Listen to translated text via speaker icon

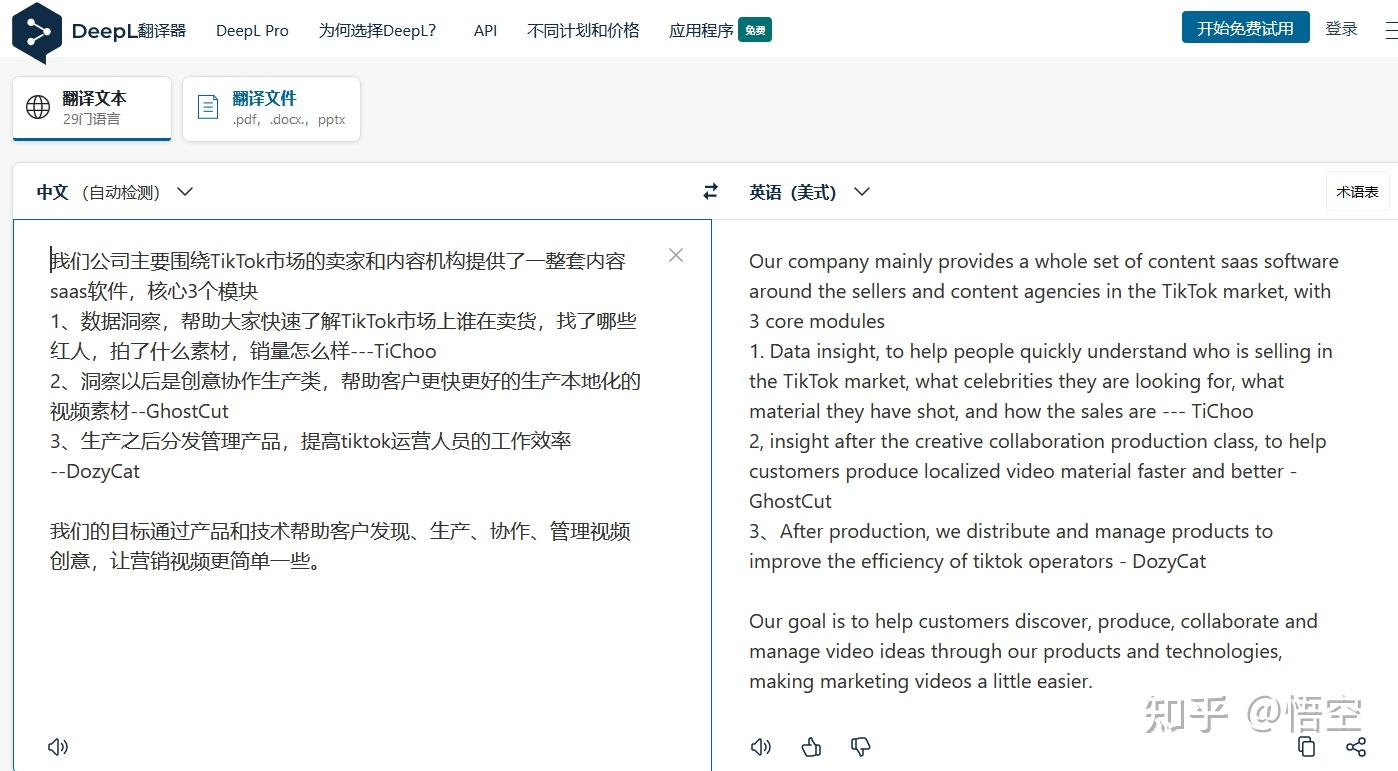click(760, 746)
